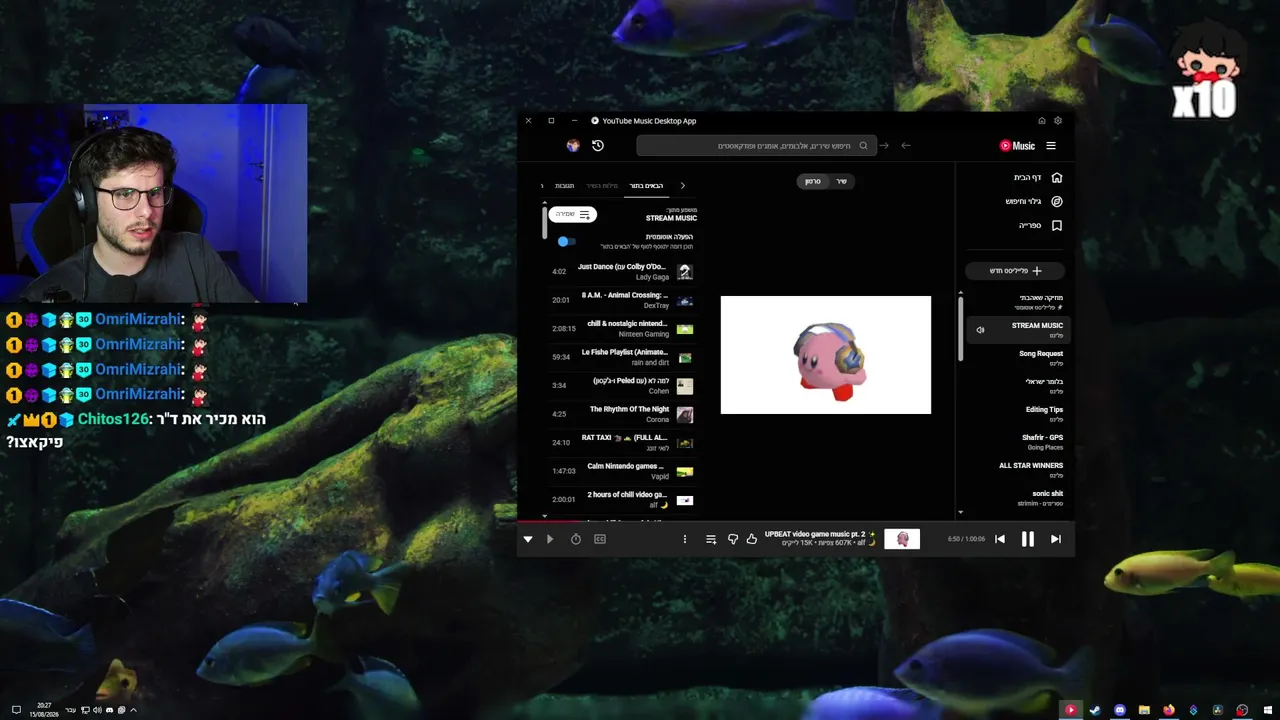Toggle the autoplay (הפעלה אוטומטית) switch

coord(566,241)
